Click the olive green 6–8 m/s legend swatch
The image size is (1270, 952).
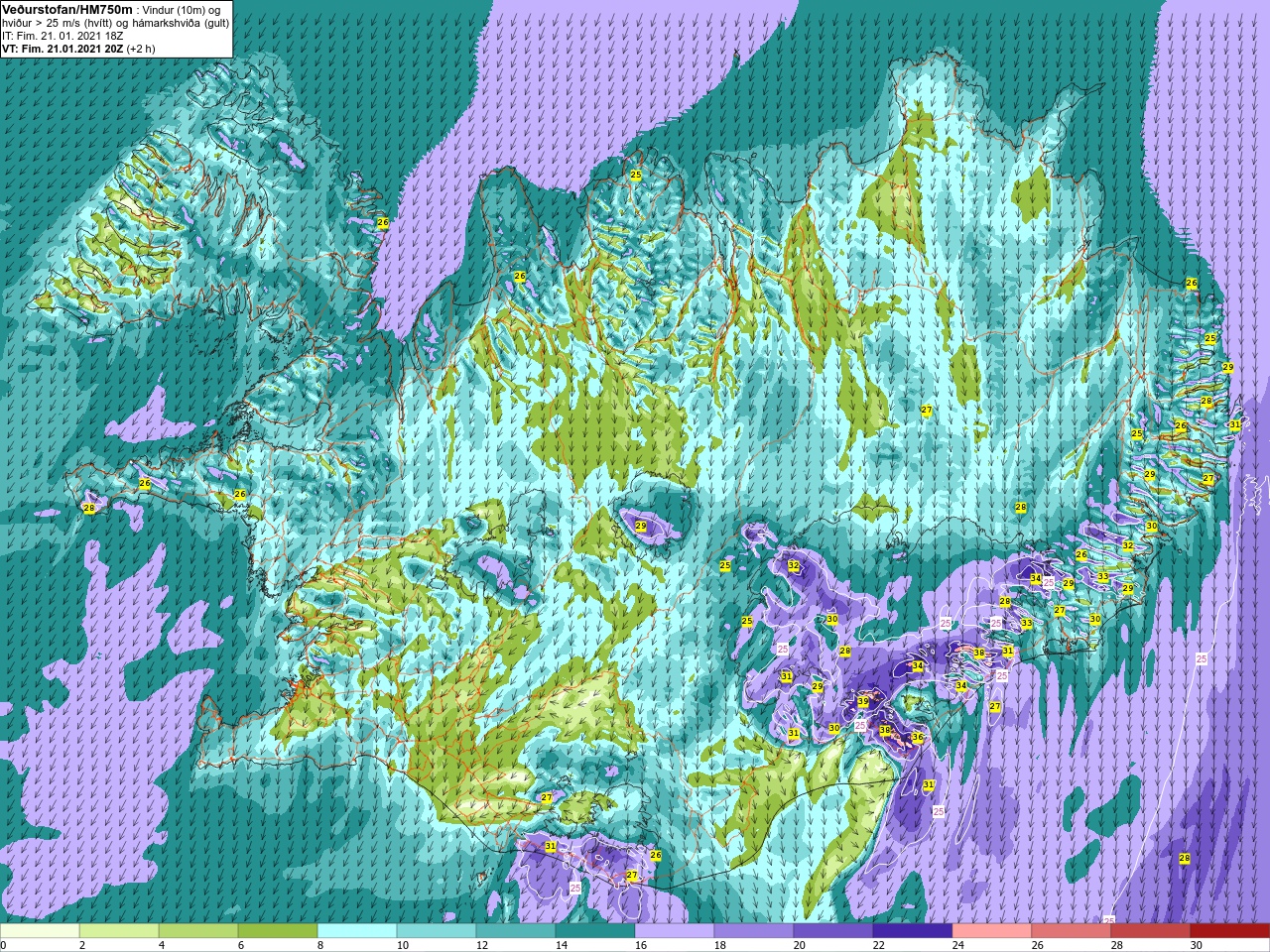(x=278, y=931)
